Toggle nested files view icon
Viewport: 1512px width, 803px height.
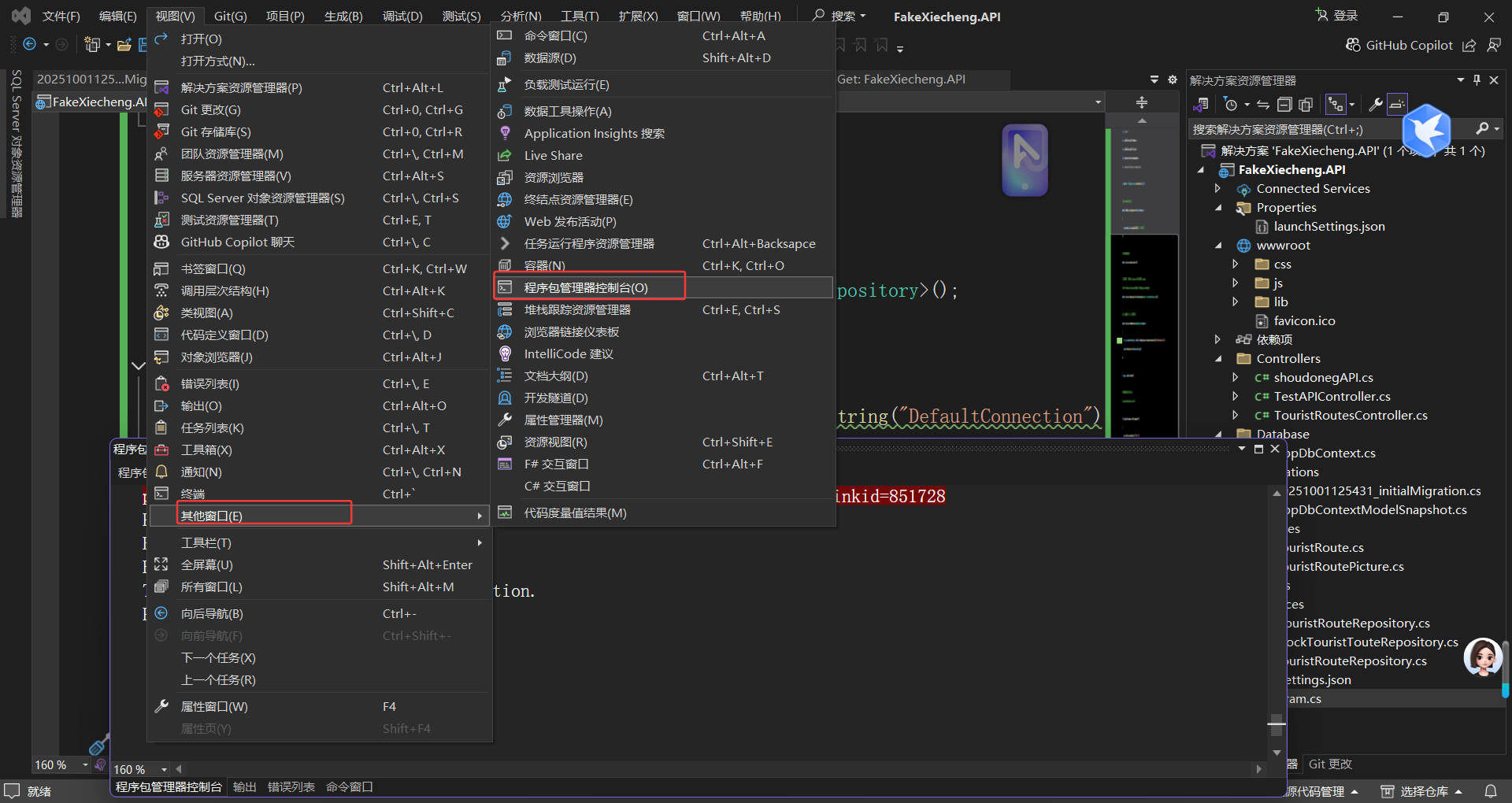click(1336, 104)
